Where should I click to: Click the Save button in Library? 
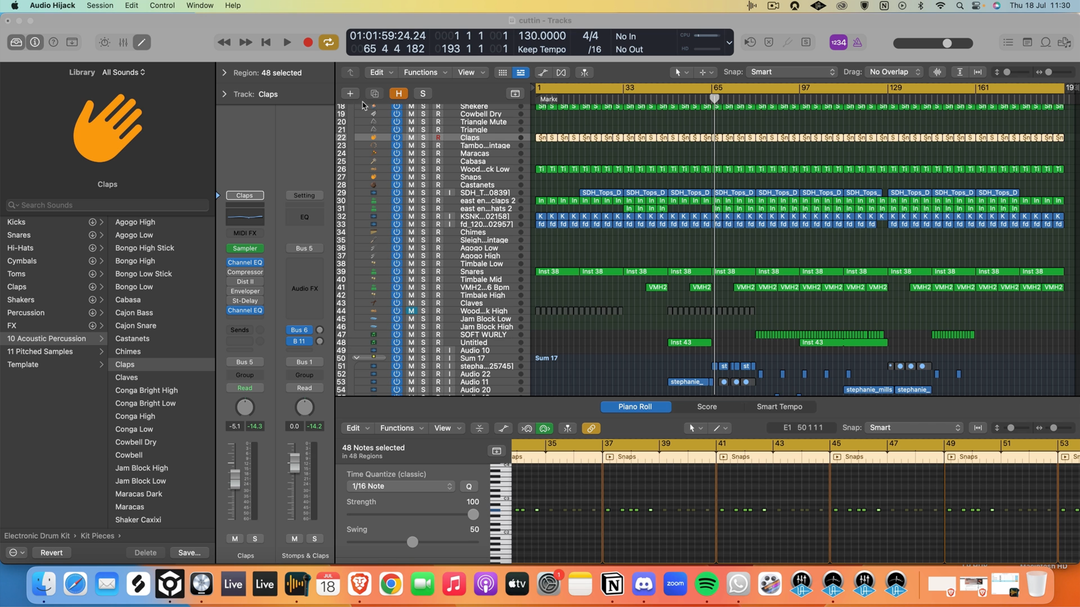[x=188, y=552]
